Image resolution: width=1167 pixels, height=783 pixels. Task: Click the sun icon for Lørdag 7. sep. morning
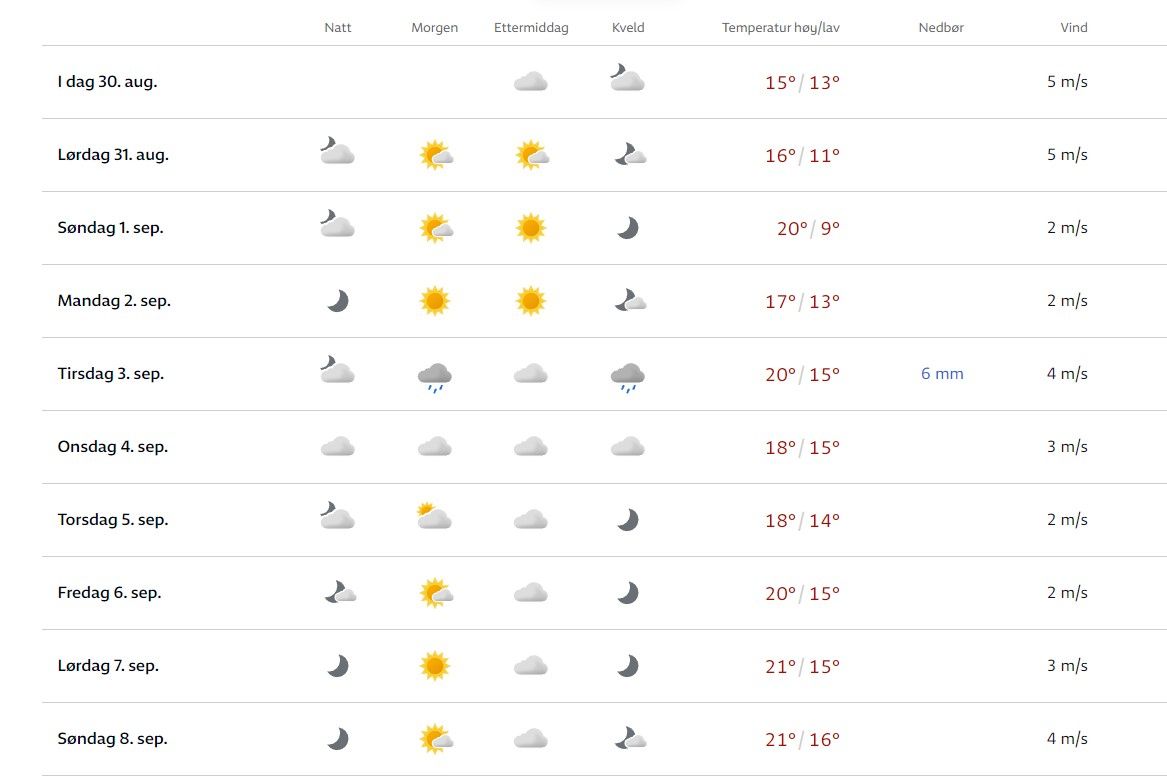(x=435, y=666)
